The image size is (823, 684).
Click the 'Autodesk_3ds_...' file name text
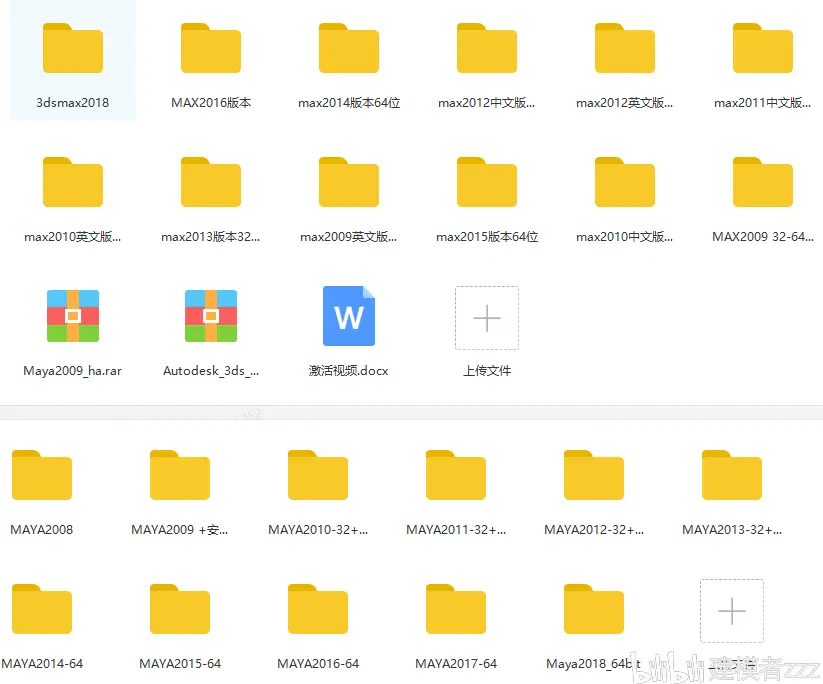211,371
